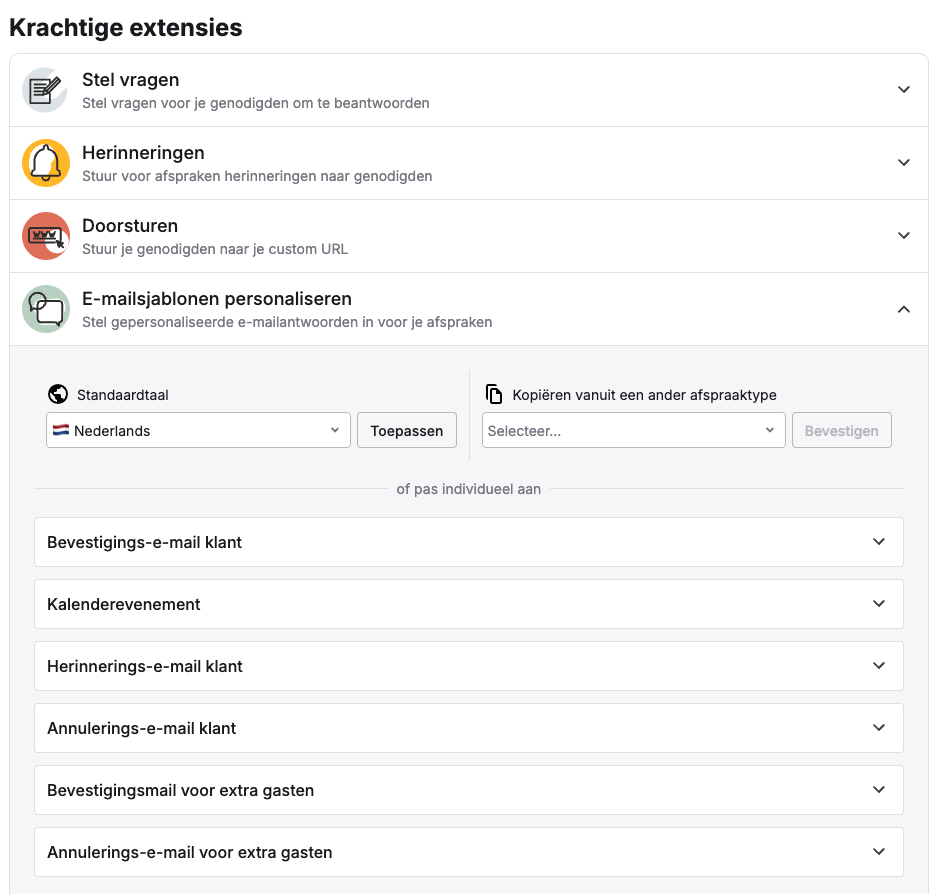This screenshot has width=939, height=894.
Task: Click the E-mailsjablonen speech bubbles icon
Action: pyautogui.click(x=46, y=309)
